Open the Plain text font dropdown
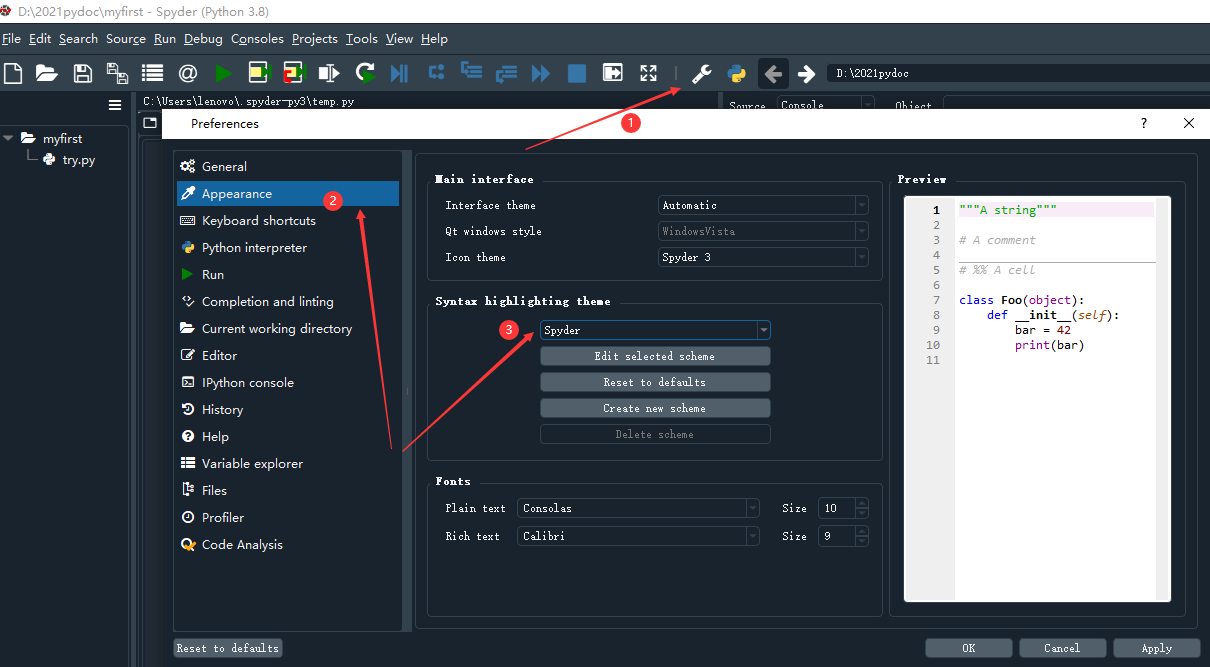The image size is (1210, 667). tap(639, 508)
